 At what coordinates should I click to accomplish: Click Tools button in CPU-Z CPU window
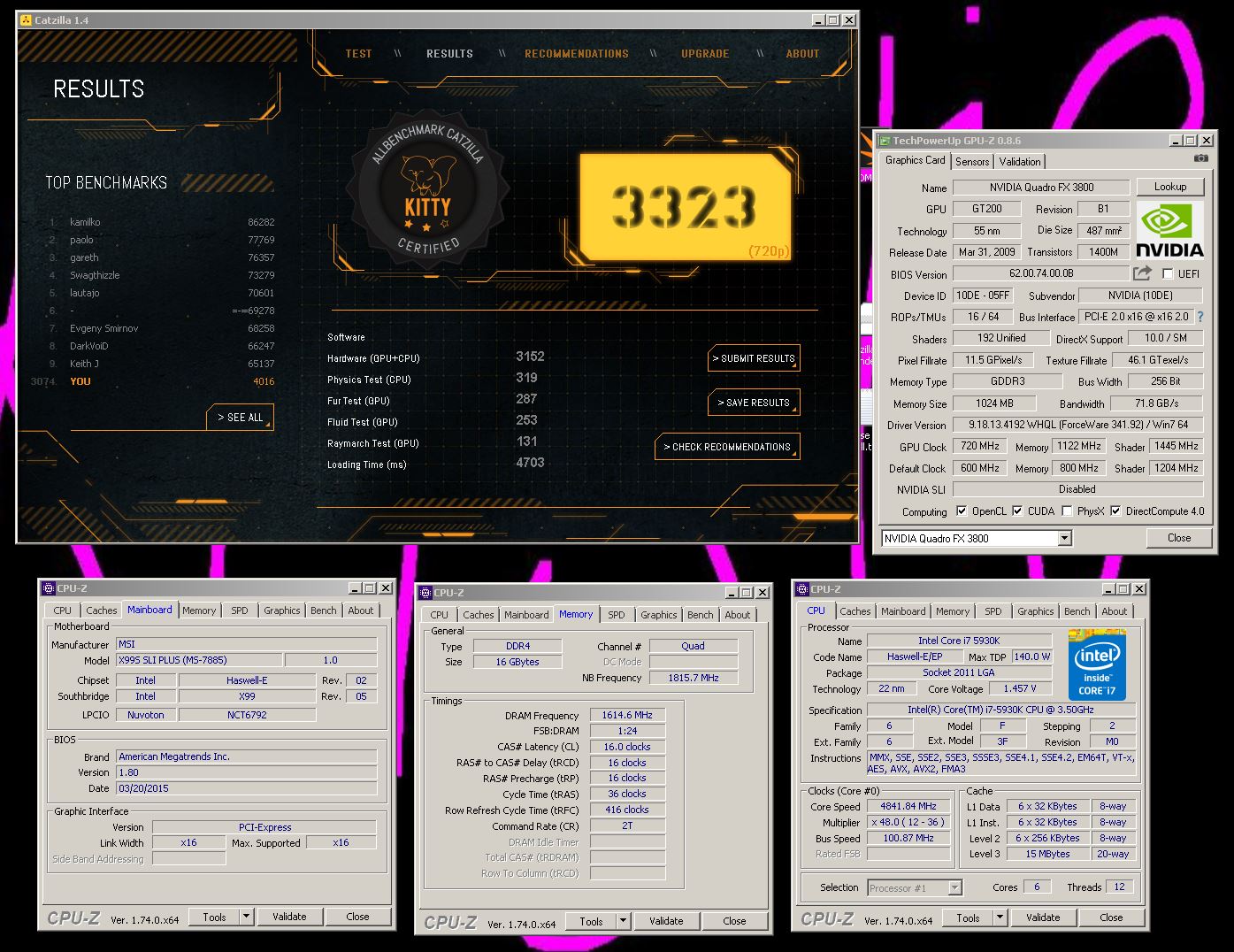968,917
